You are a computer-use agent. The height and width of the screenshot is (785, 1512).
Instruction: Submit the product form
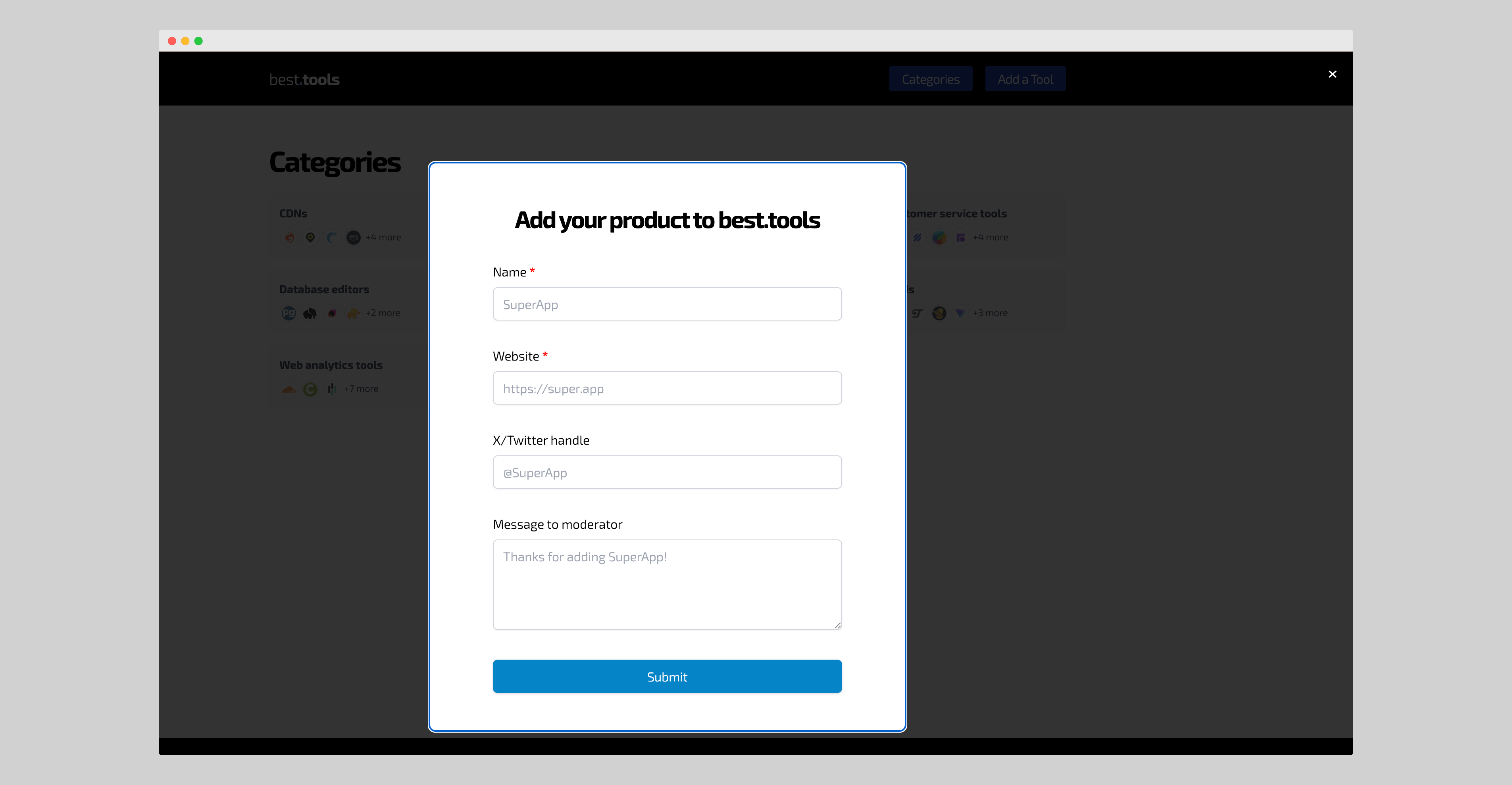pos(667,676)
